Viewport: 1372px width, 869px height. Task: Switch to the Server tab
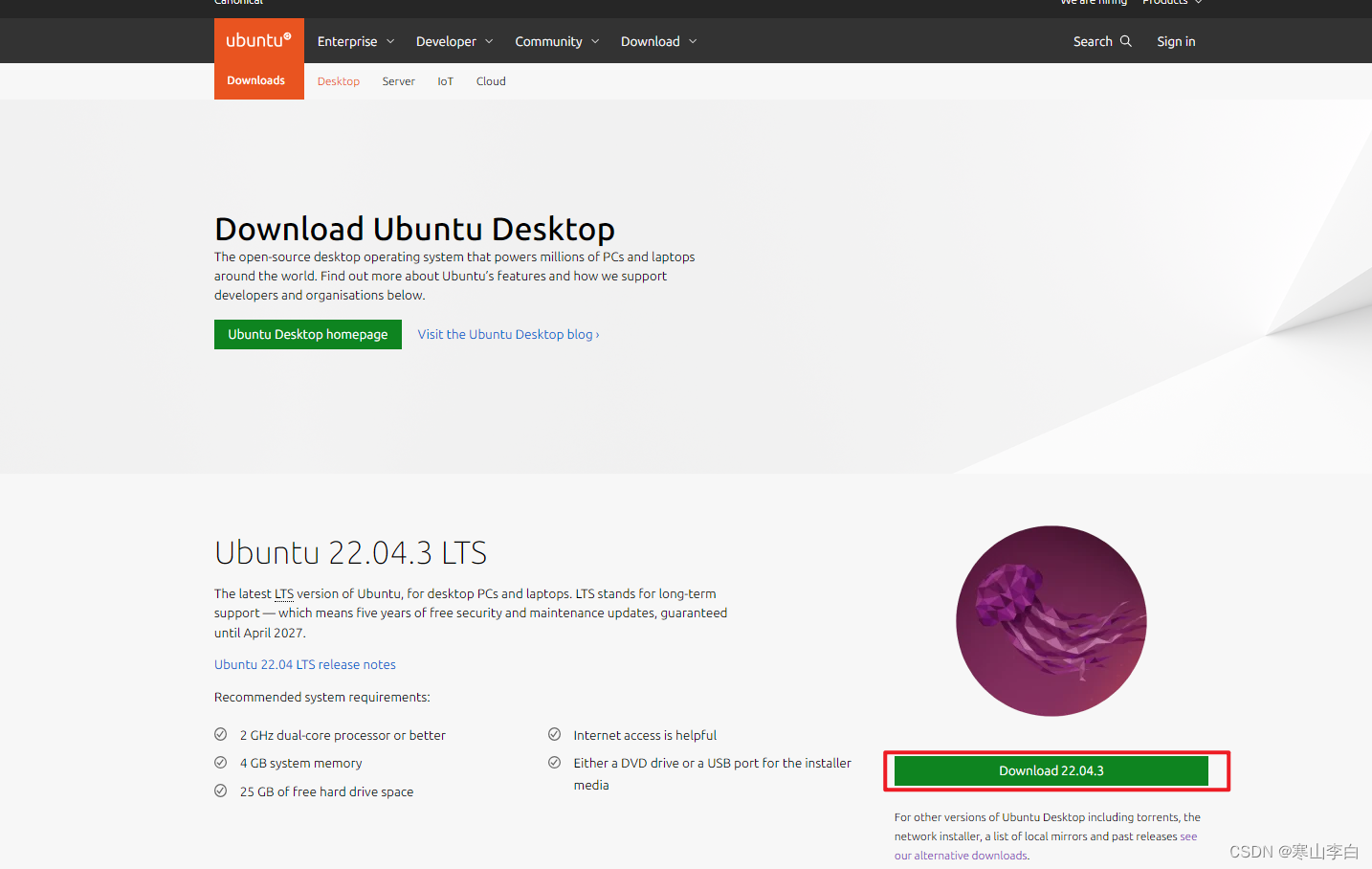(x=398, y=81)
